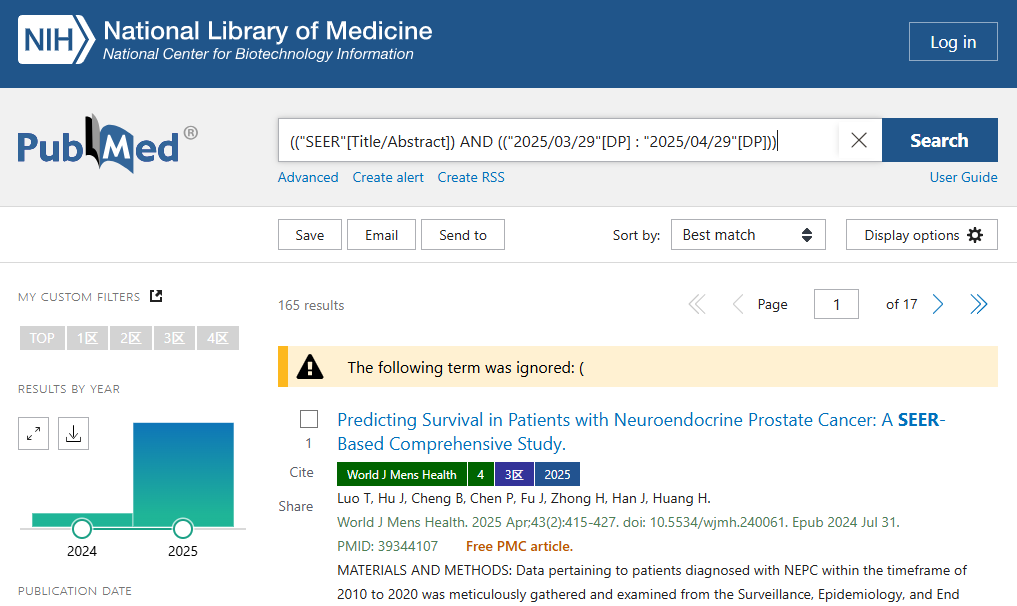Clear the search query with the X icon
The width and height of the screenshot is (1017, 606).
[x=859, y=140]
